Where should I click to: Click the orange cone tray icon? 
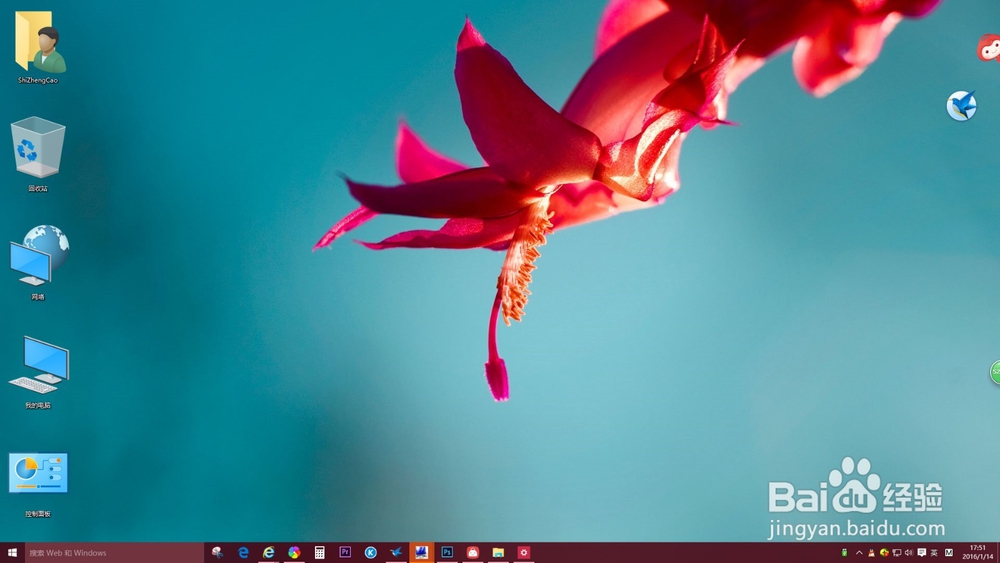[872, 553]
